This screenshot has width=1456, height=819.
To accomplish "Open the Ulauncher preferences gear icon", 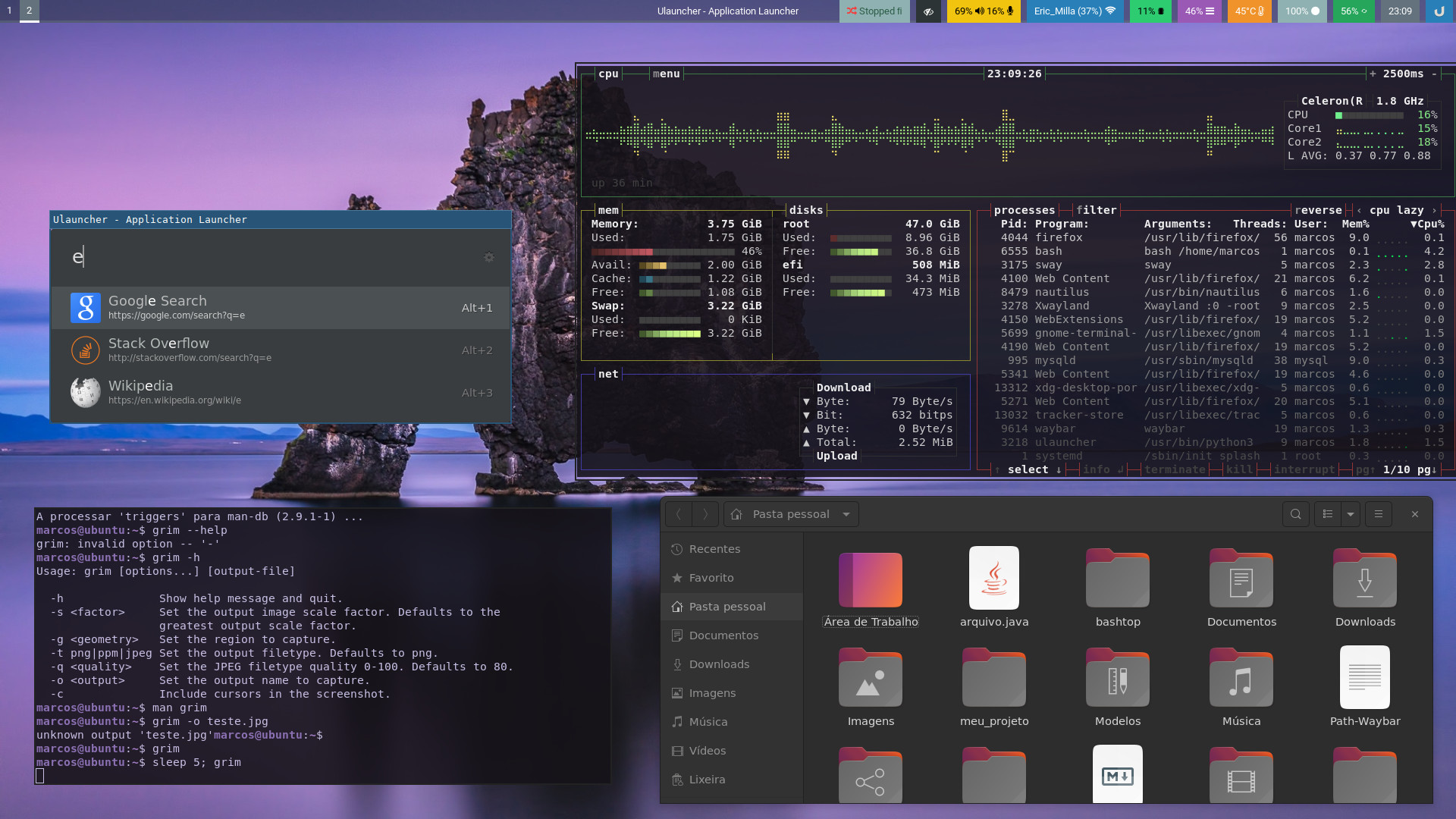I will [489, 257].
